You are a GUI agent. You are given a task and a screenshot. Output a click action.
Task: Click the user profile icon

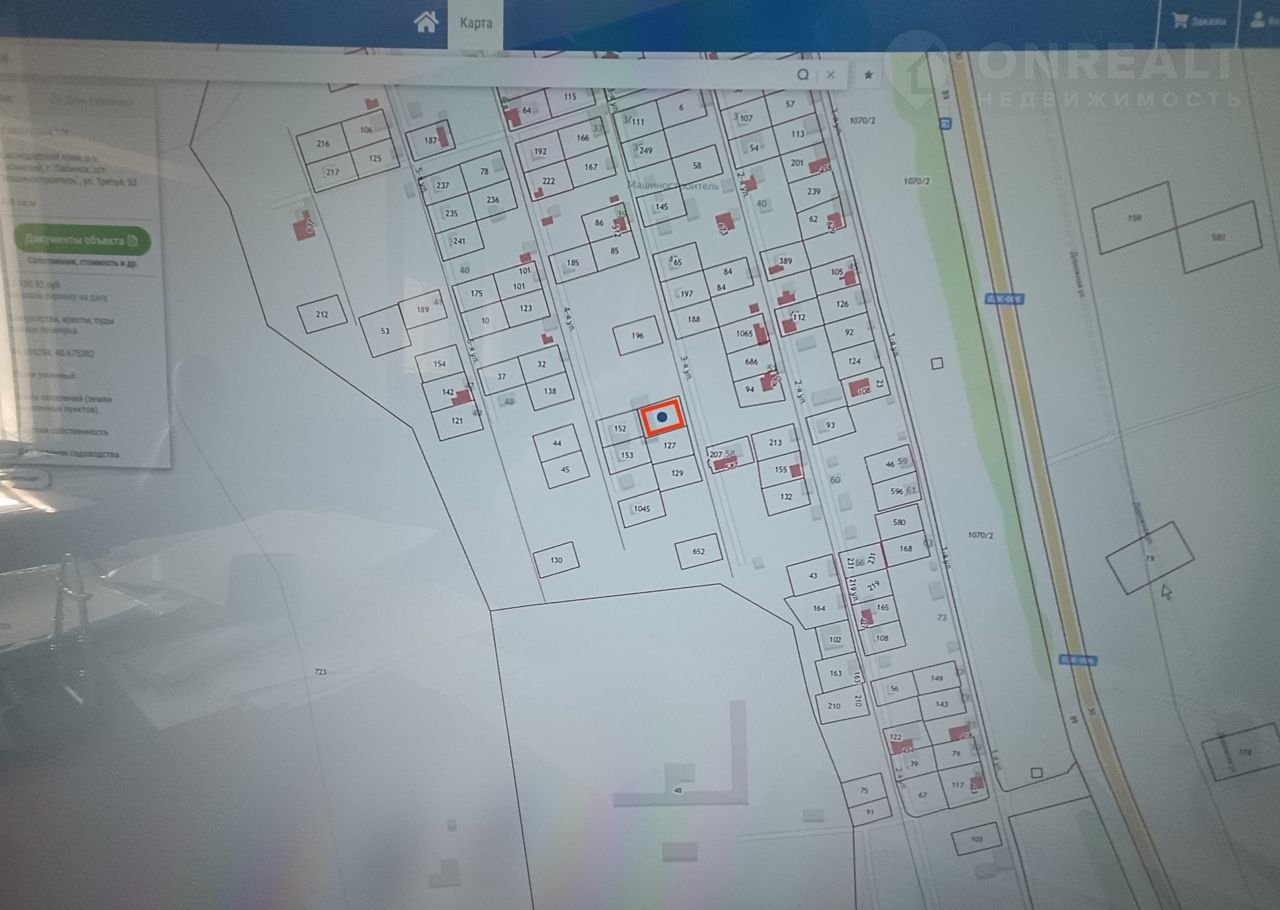point(1258,20)
